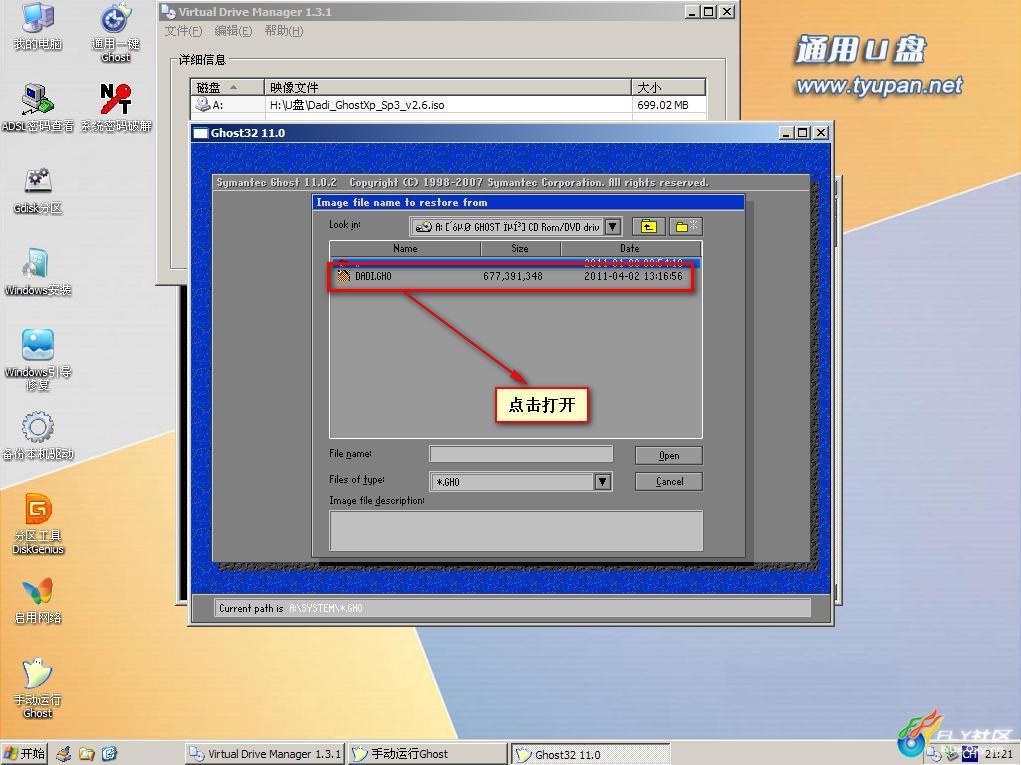Click the new folder icon in Ghost dialog
The width and height of the screenshot is (1021, 765).
[x=686, y=227]
